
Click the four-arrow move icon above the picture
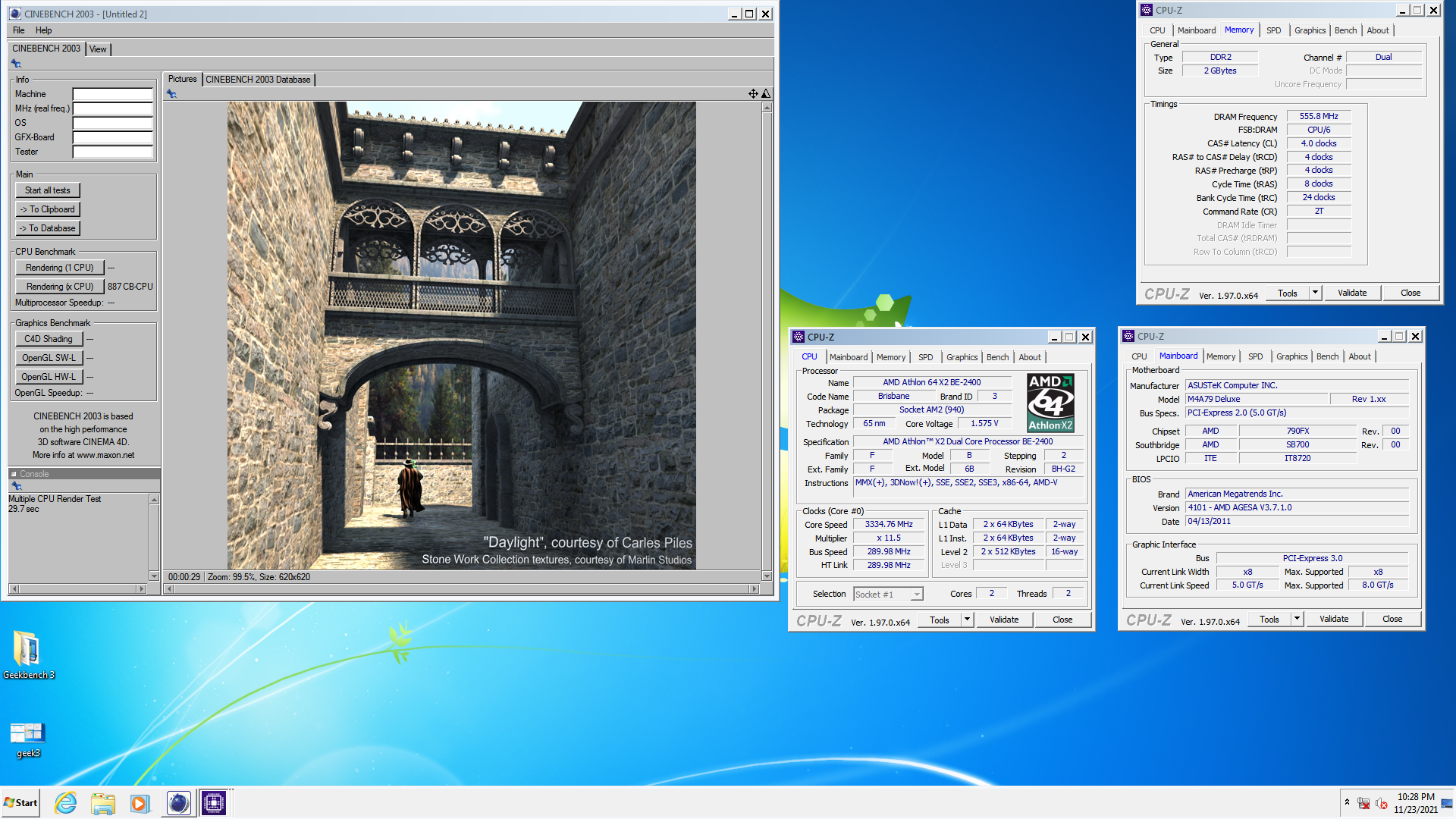point(753,94)
